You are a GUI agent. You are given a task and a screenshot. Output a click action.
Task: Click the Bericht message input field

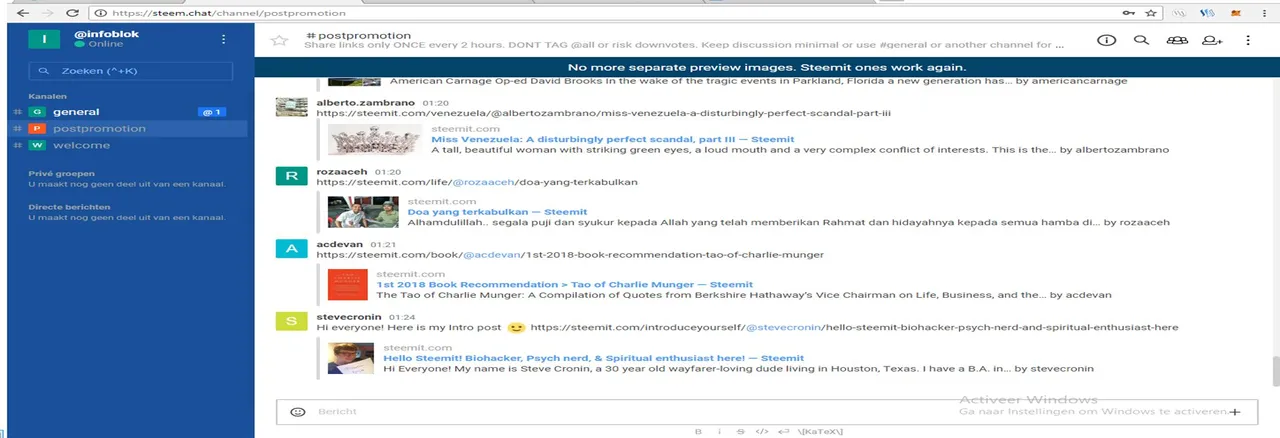pos(765,411)
